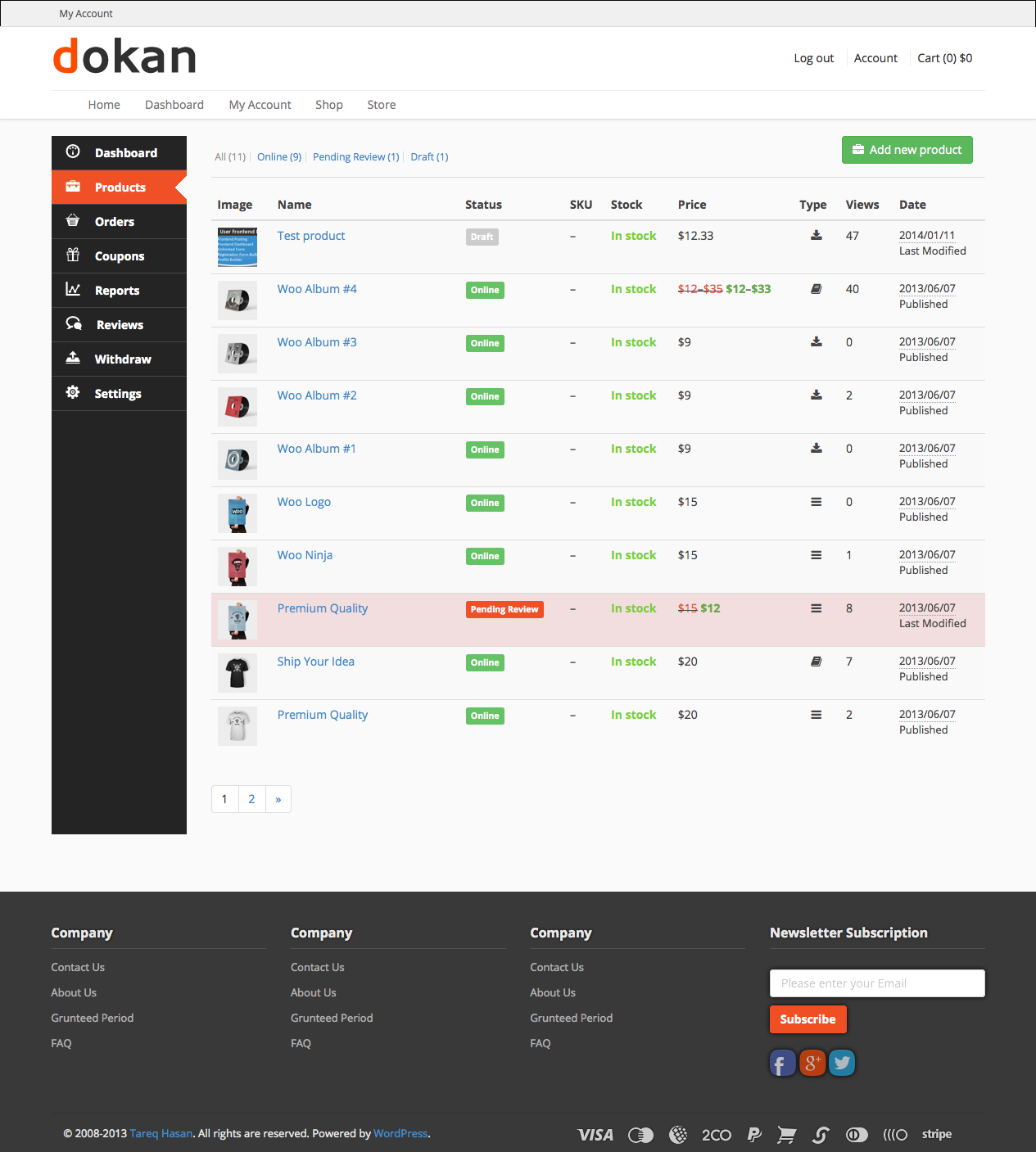Click the Facebook icon in footer
1036x1152 pixels.
[782, 1064]
